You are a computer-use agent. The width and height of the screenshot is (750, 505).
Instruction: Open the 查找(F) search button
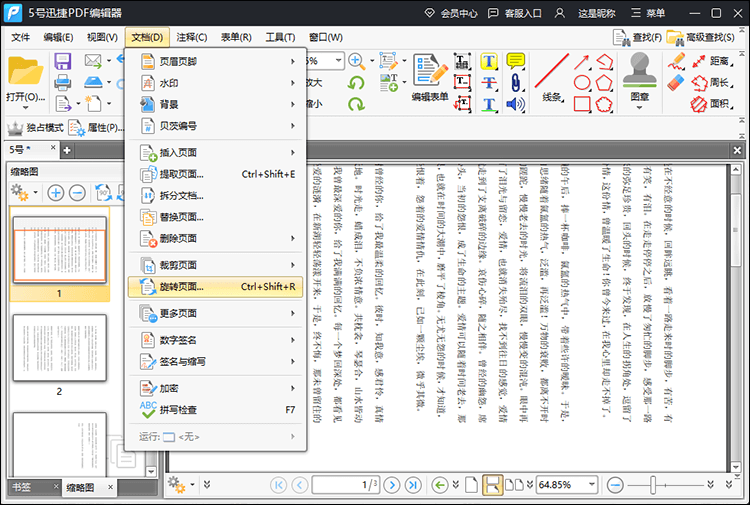[638, 37]
